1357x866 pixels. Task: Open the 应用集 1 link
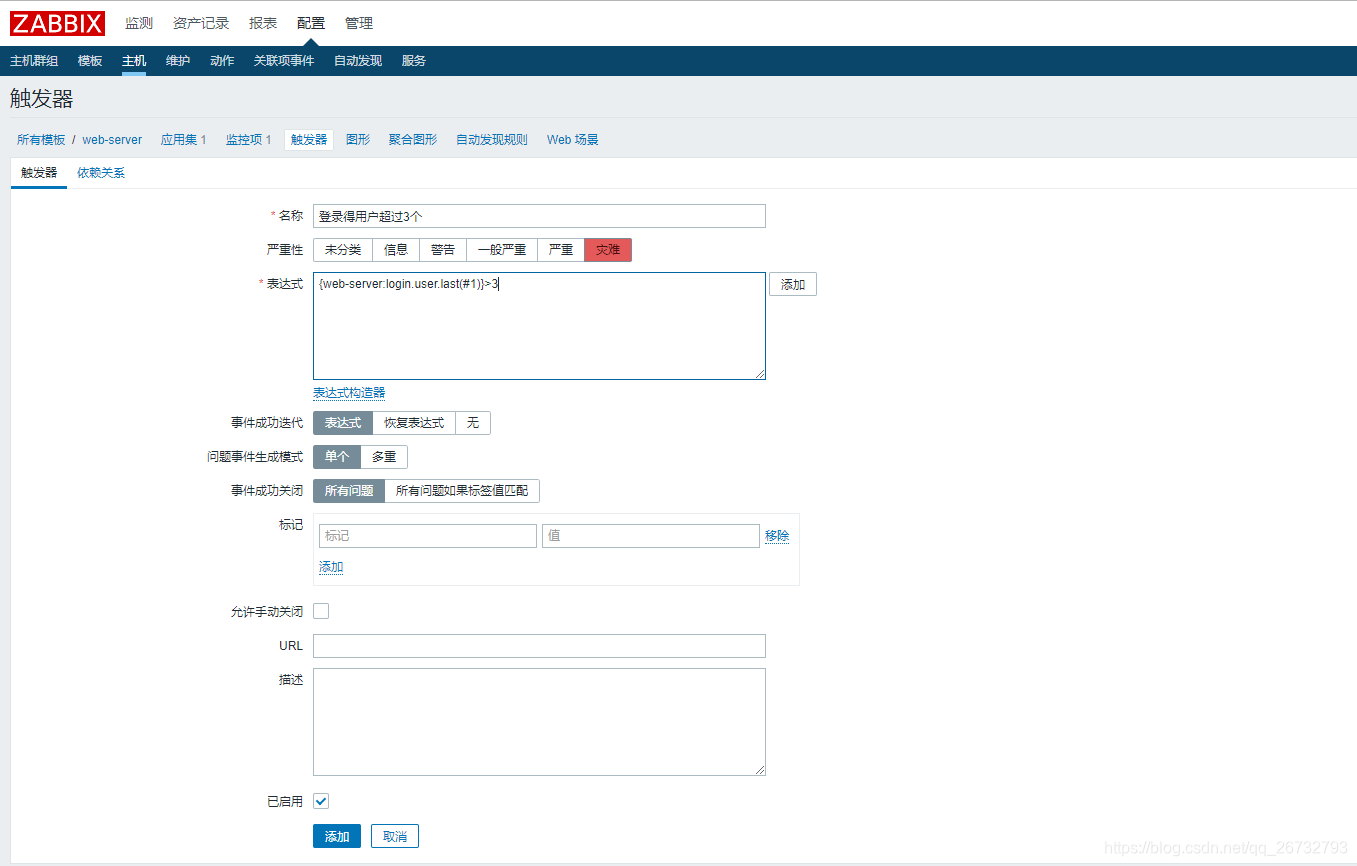(184, 140)
